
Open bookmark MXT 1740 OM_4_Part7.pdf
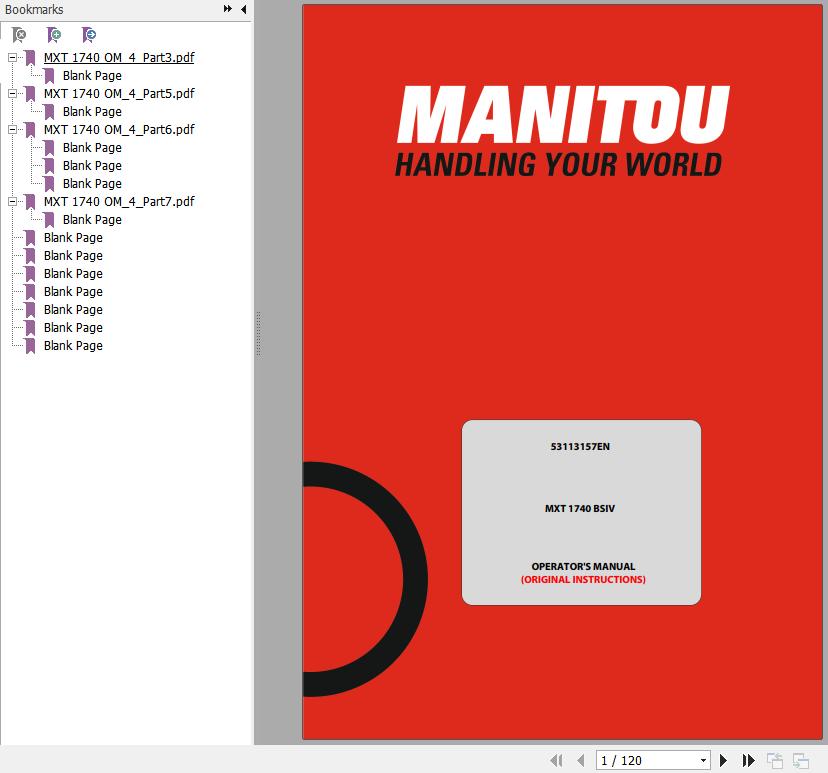[x=119, y=201]
